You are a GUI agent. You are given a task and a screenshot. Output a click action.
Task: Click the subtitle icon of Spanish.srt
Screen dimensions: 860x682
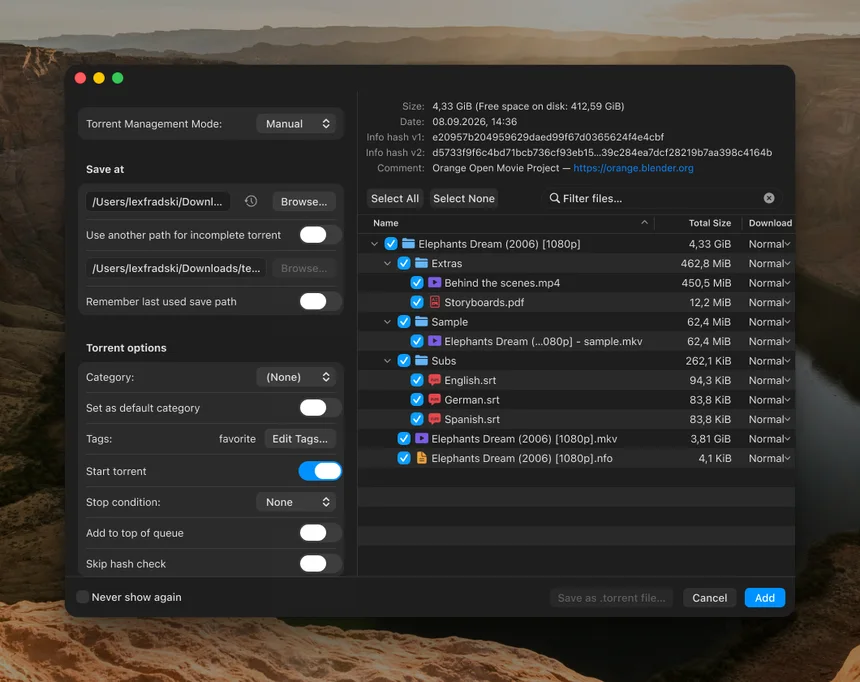click(434, 419)
